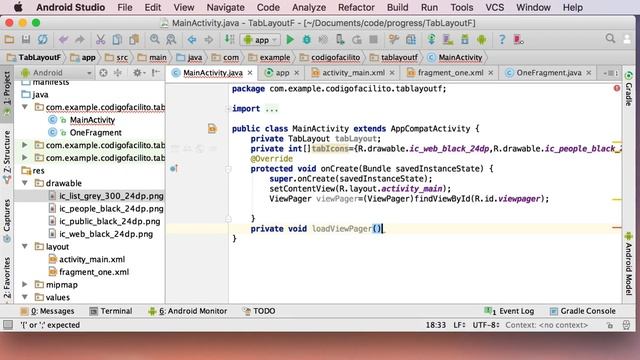Open the Apple menu

tap(18, 7)
